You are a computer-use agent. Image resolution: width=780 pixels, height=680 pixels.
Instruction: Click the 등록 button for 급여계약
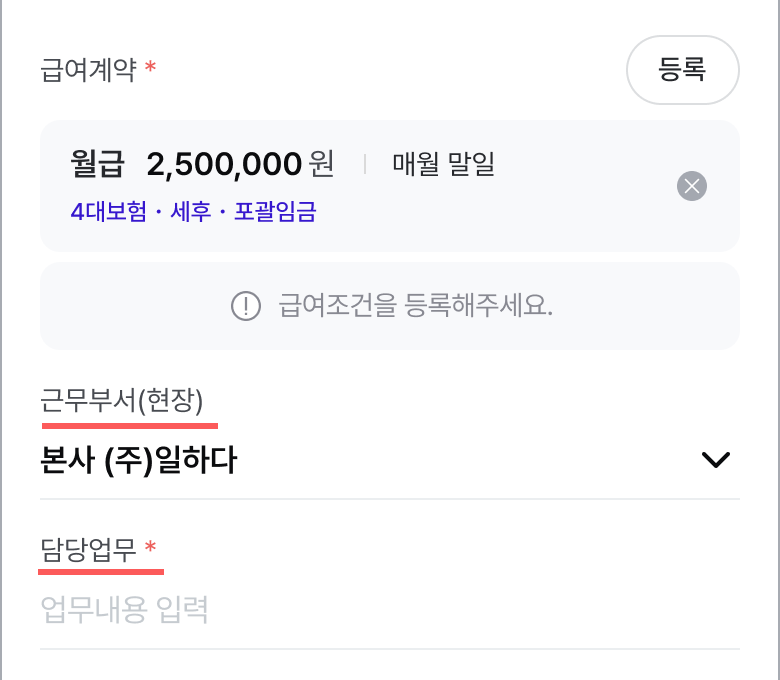pos(682,70)
